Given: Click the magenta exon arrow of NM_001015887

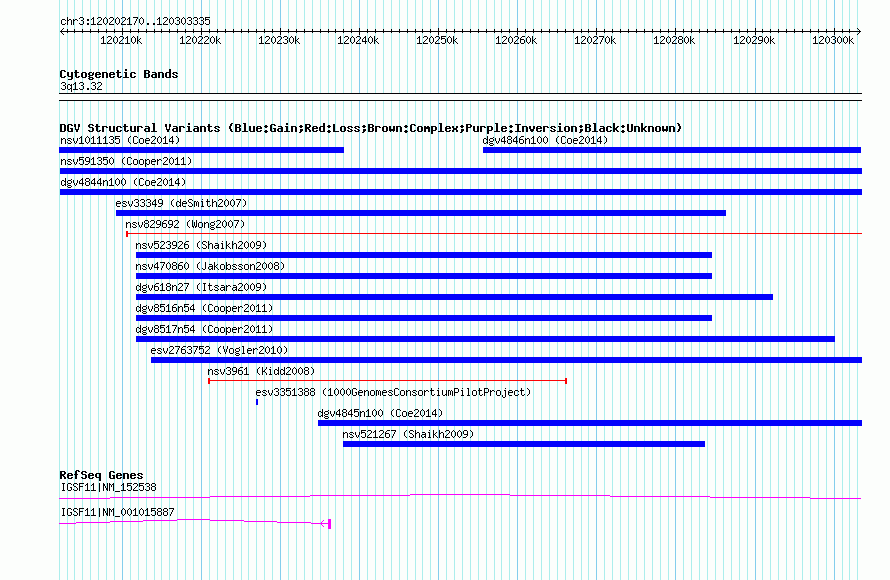Looking at the screenshot, I should pyautogui.click(x=326, y=523).
